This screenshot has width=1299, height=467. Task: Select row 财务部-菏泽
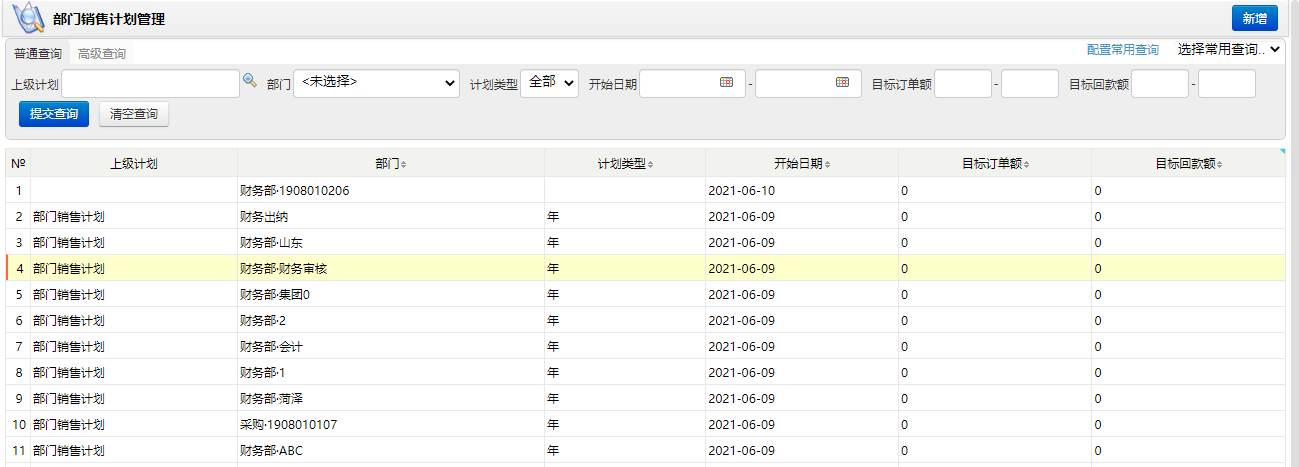[645, 398]
